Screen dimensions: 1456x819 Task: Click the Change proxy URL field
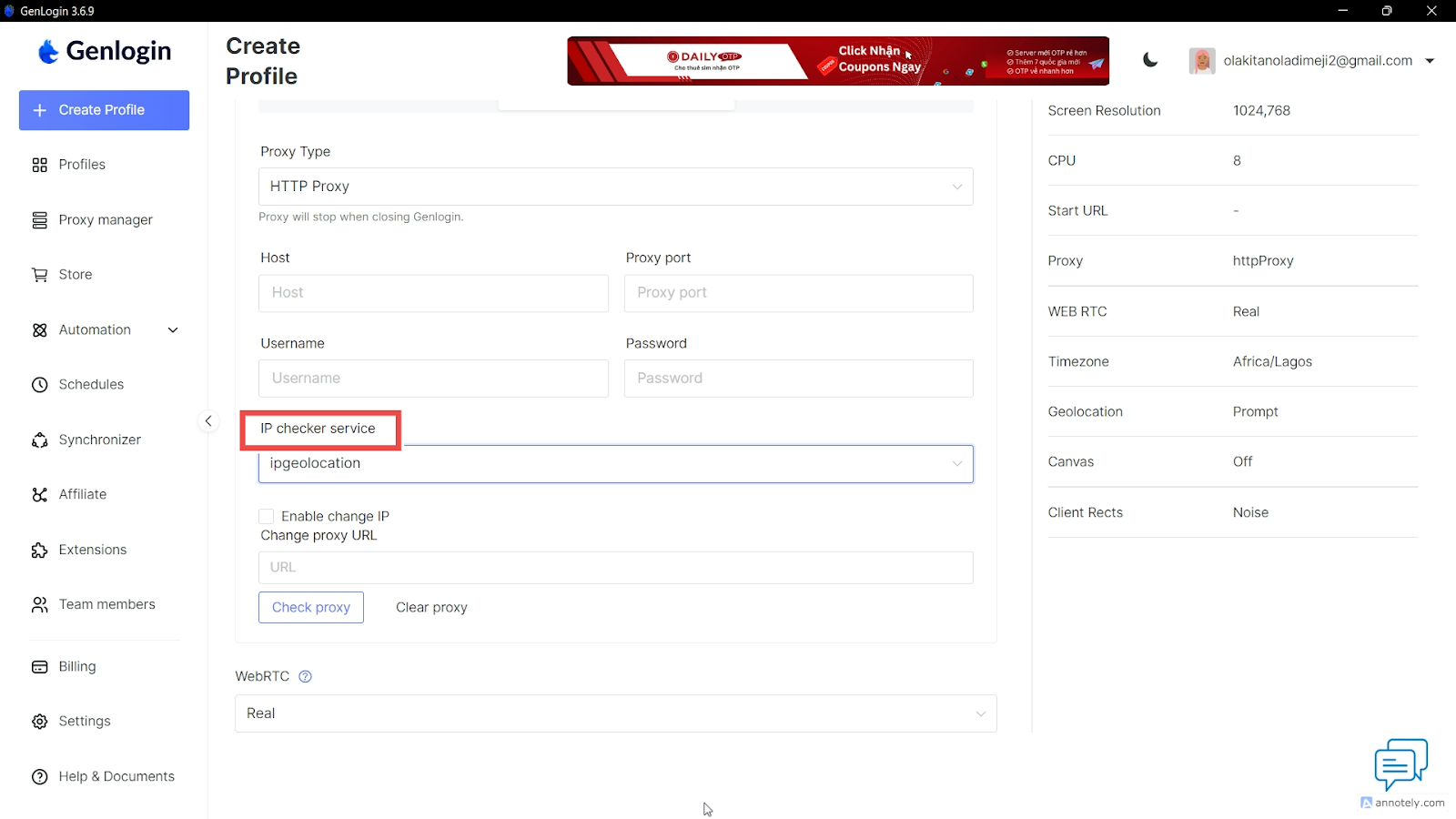click(x=616, y=568)
